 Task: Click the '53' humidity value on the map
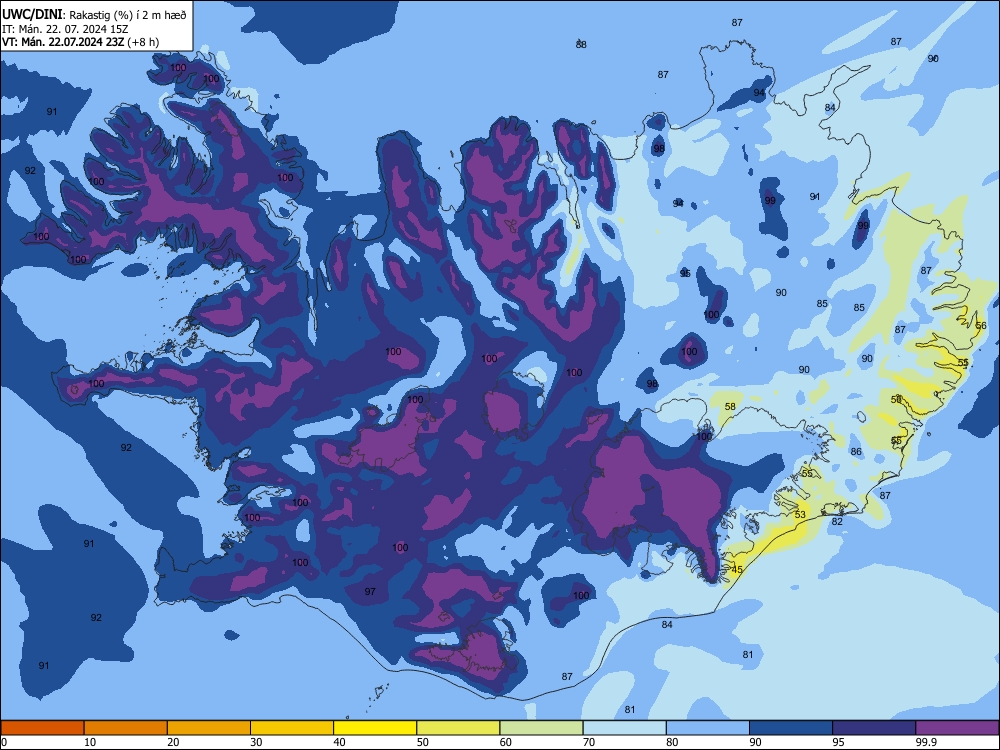pos(800,514)
